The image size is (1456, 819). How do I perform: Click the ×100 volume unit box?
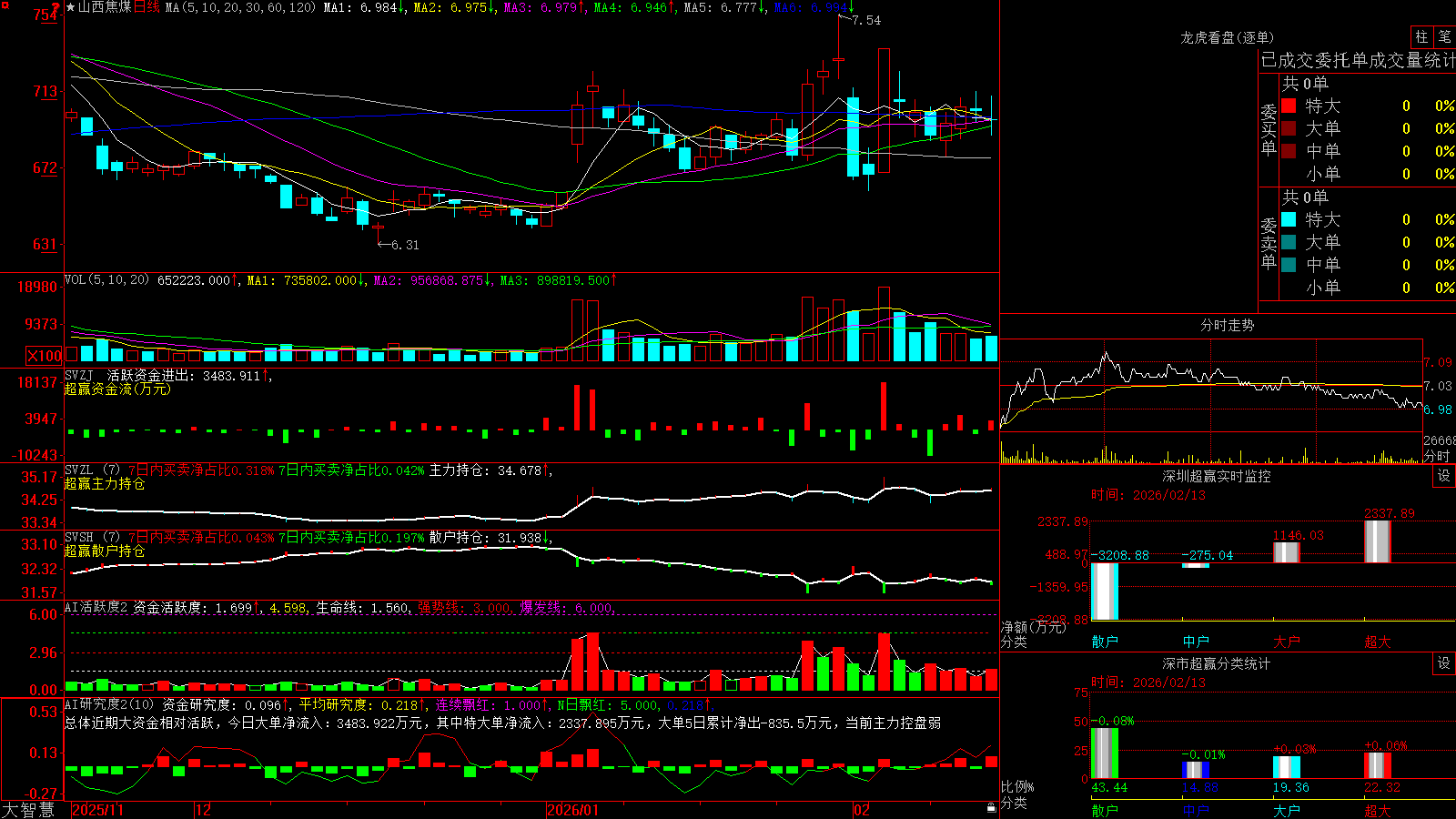(44, 356)
